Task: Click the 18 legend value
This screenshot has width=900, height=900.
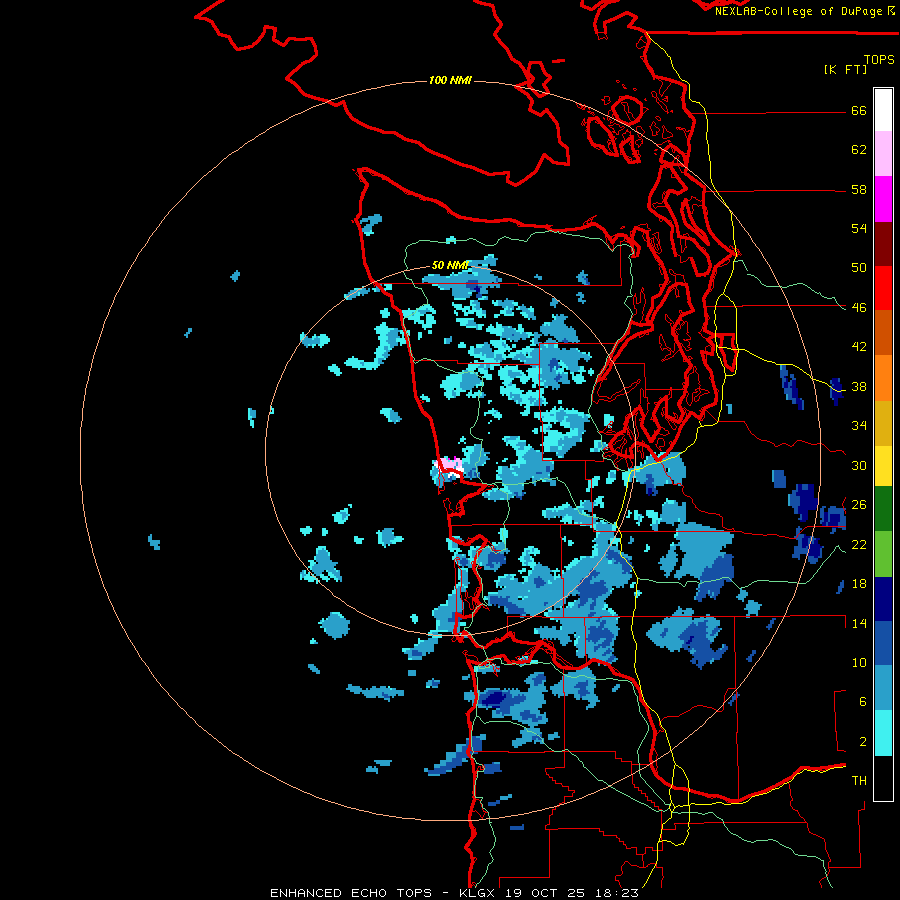Action: (x=859, y=584)
